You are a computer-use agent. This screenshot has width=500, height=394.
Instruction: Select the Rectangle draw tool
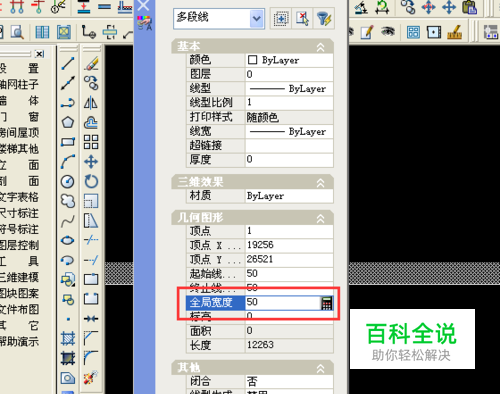(68, 142)
